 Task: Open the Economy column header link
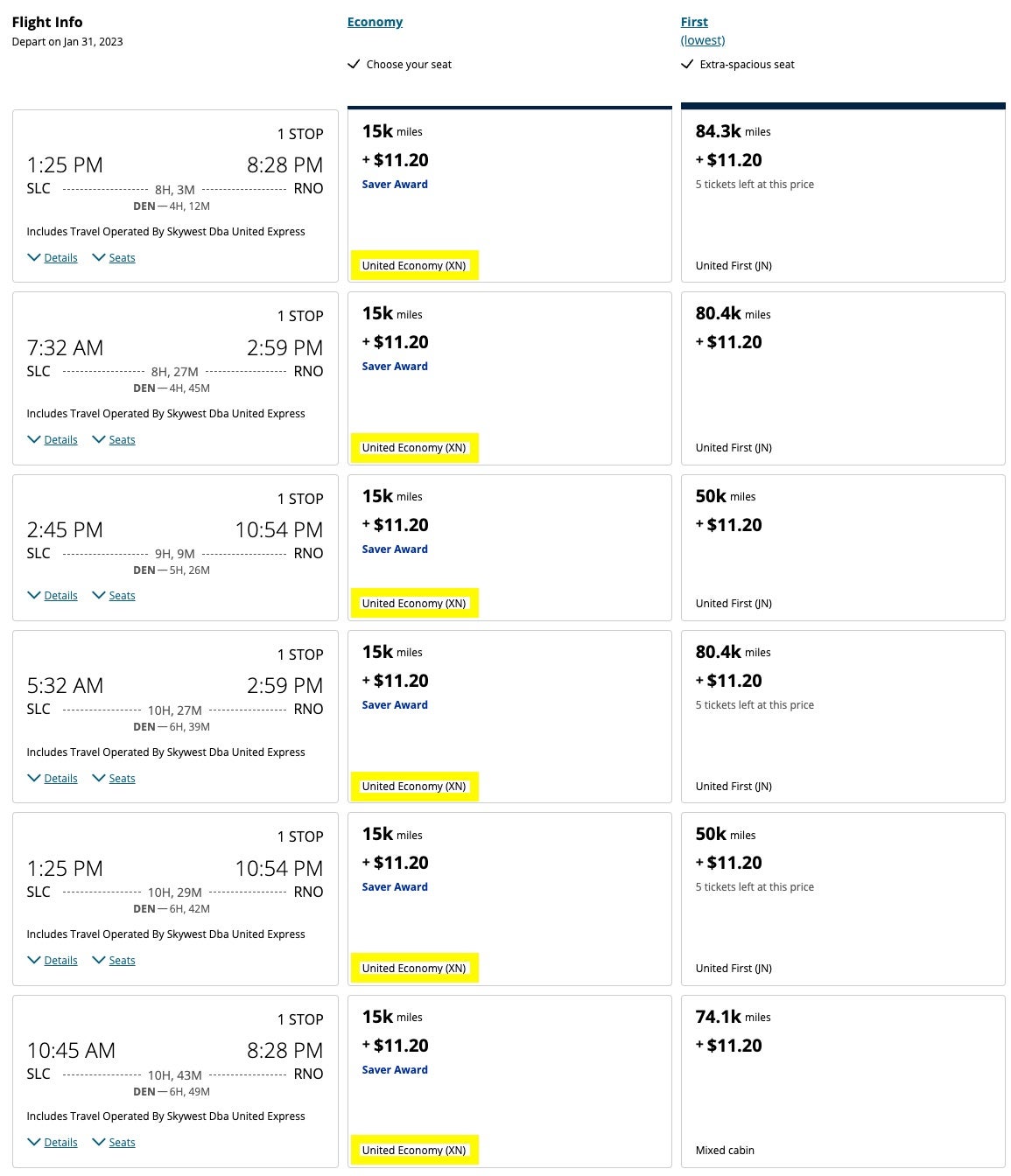pyautogui.click(x=375, y=21)
